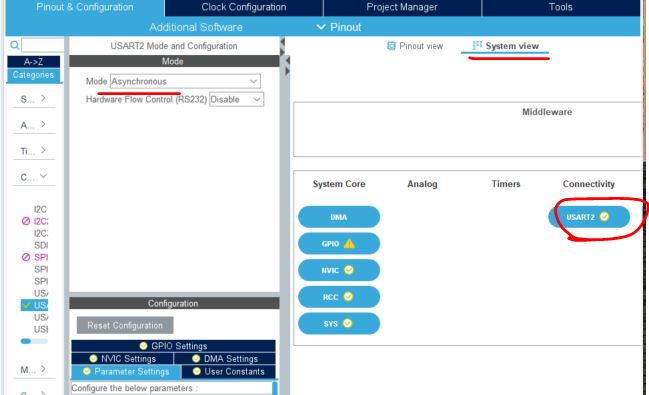Switch to the A->Z sorting tab

click(34, 62)
